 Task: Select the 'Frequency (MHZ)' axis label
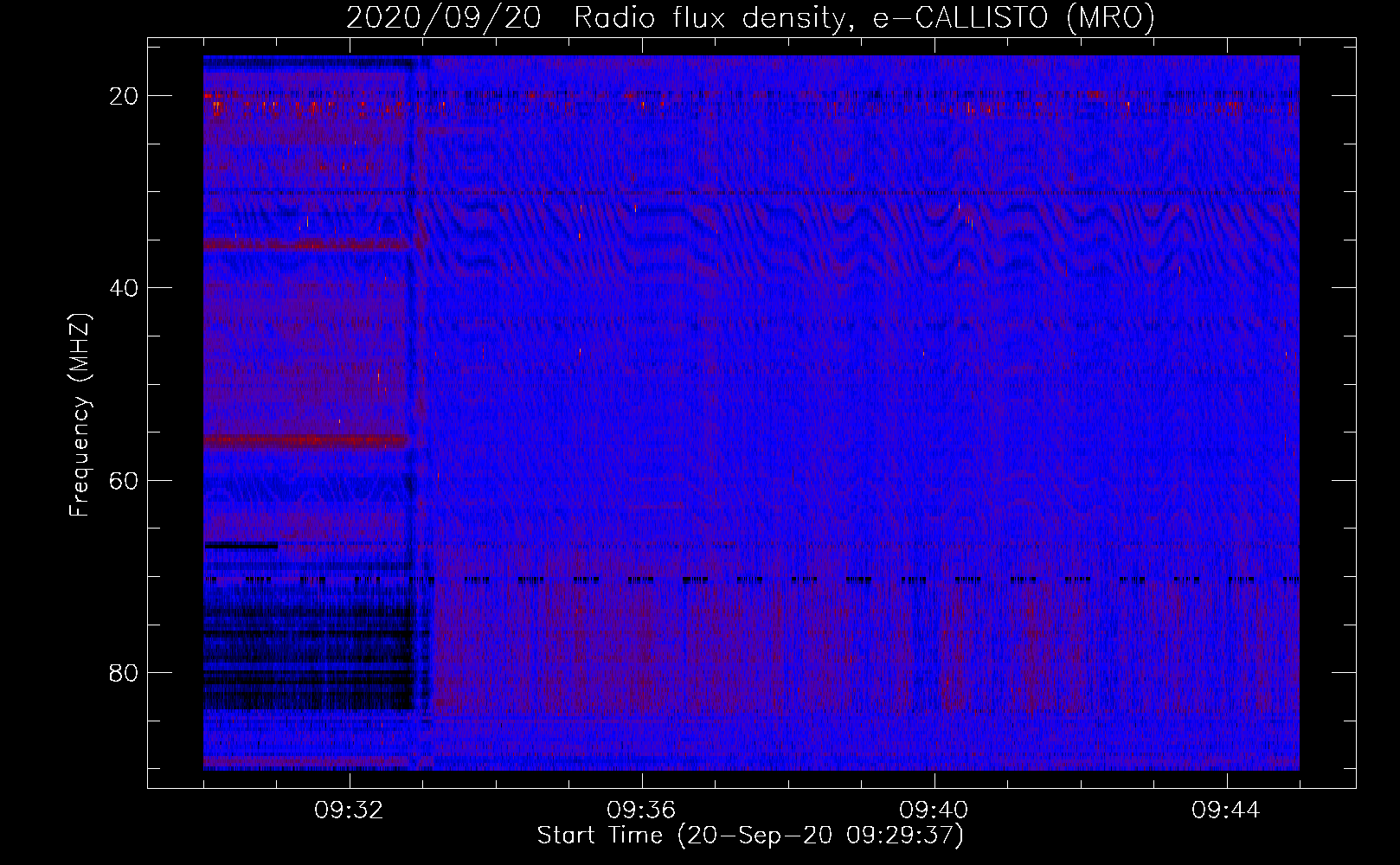(x=80, y=415)
